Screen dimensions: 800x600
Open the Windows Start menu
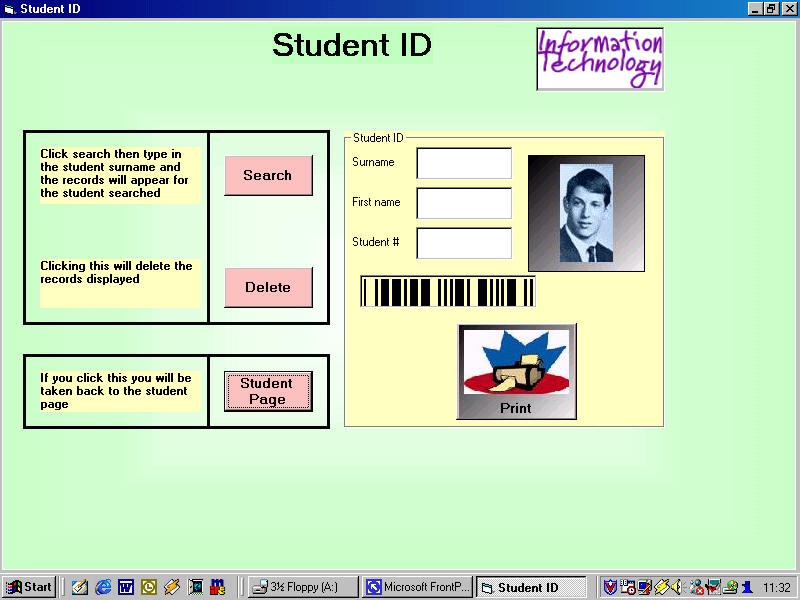pyautogui.click(x=29, y=587)
